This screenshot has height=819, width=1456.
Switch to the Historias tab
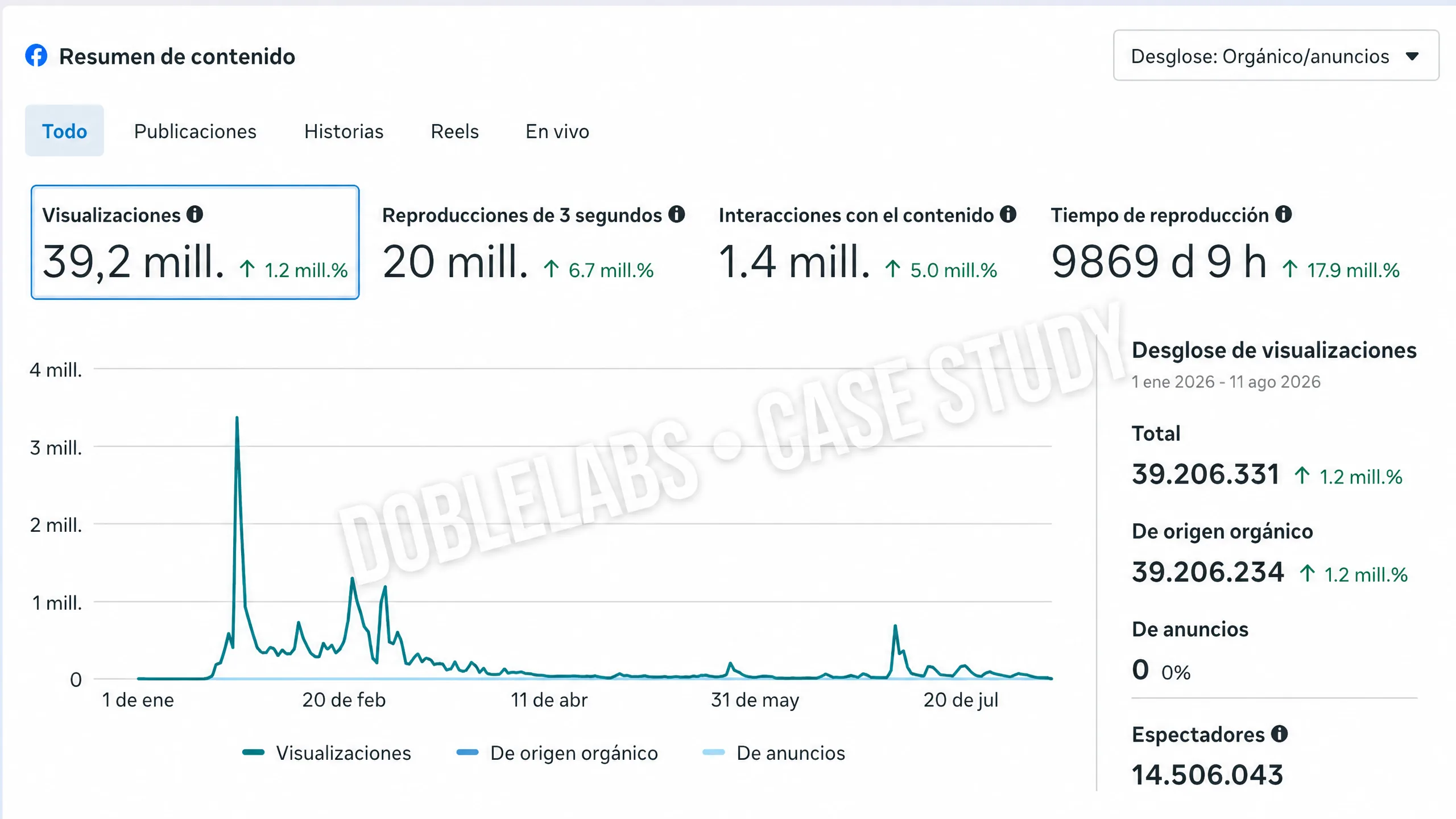[x=344, y=131]
